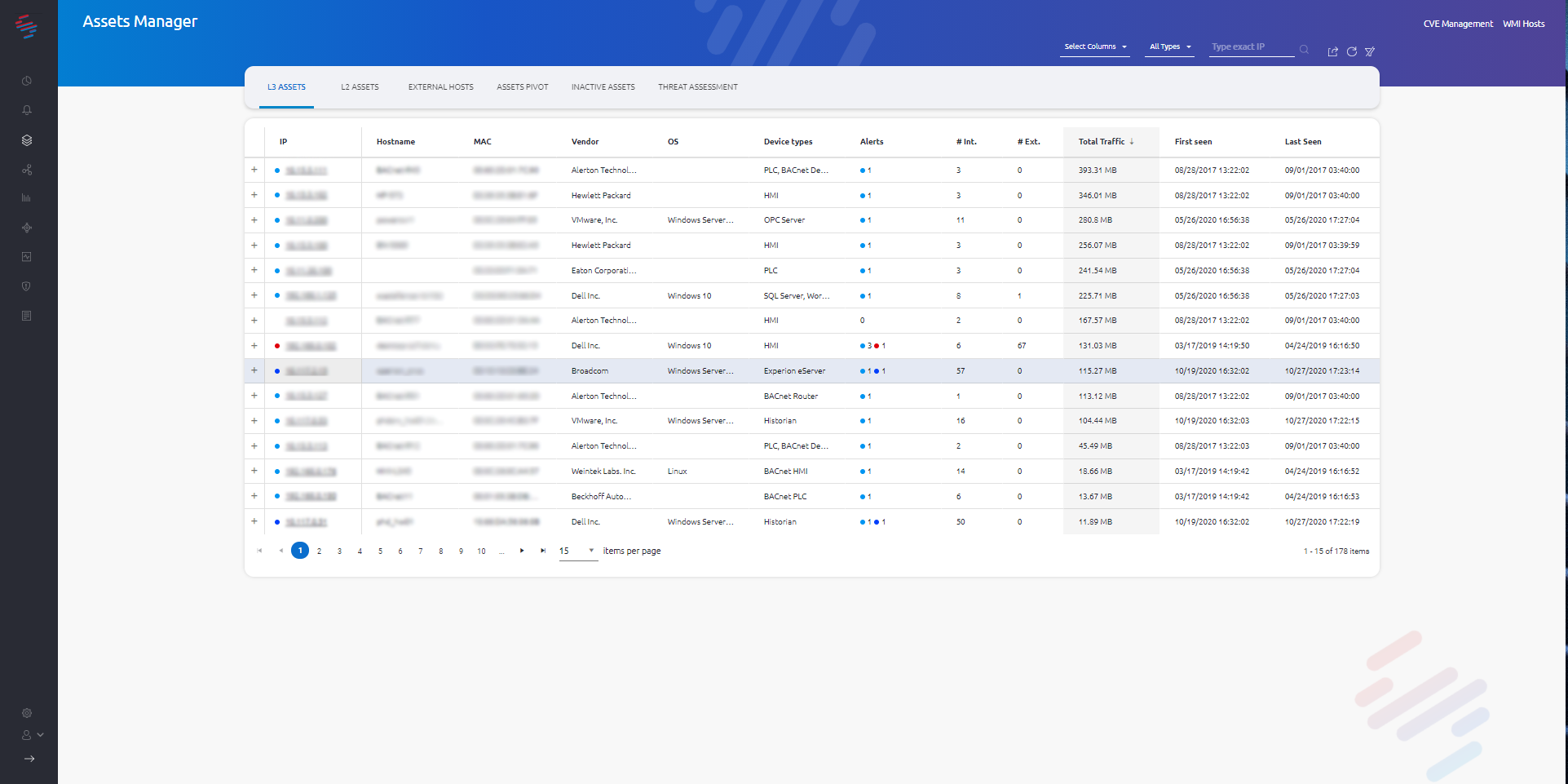Click the sort arrow on Total Traffic column

[1132, 141]
